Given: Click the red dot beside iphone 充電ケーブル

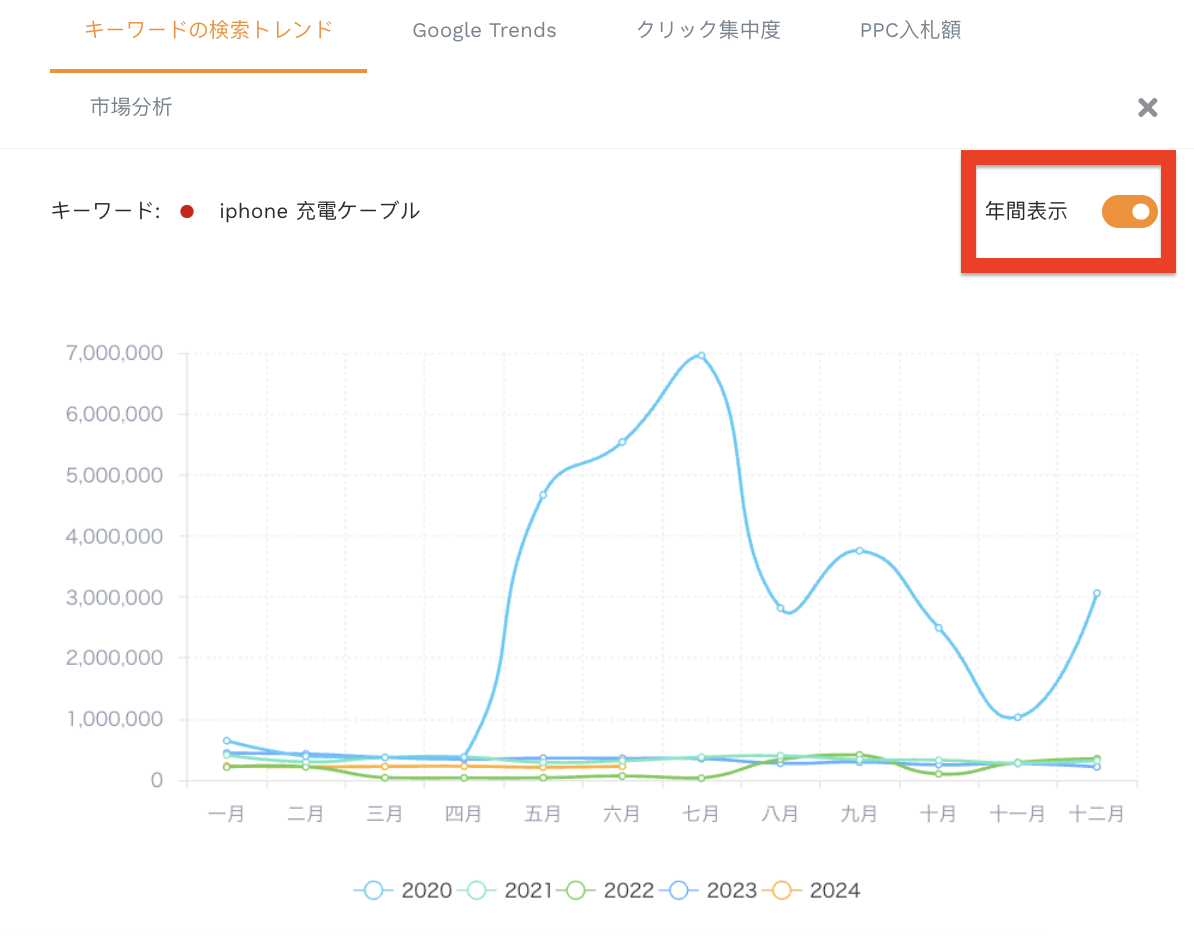Looking at the screenshot, I should (x=187, y=212).
